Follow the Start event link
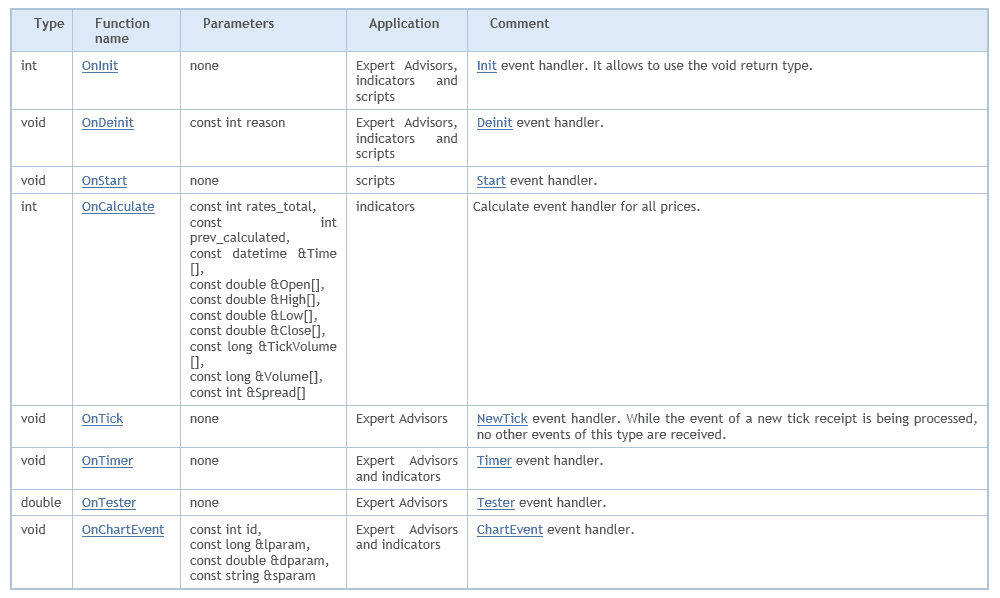 [x=491, y=181]
